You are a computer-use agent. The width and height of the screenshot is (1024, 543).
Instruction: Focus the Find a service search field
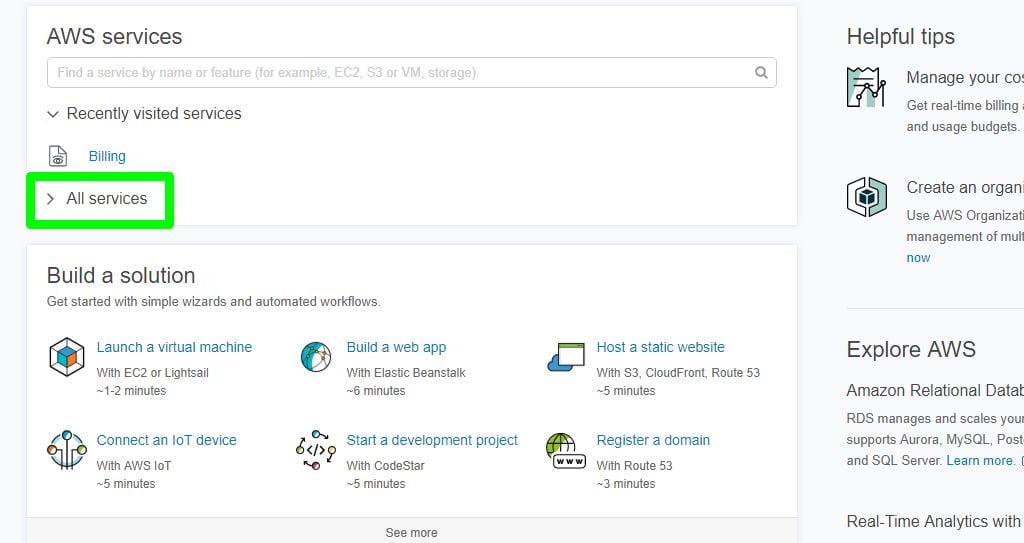[411, 73]
